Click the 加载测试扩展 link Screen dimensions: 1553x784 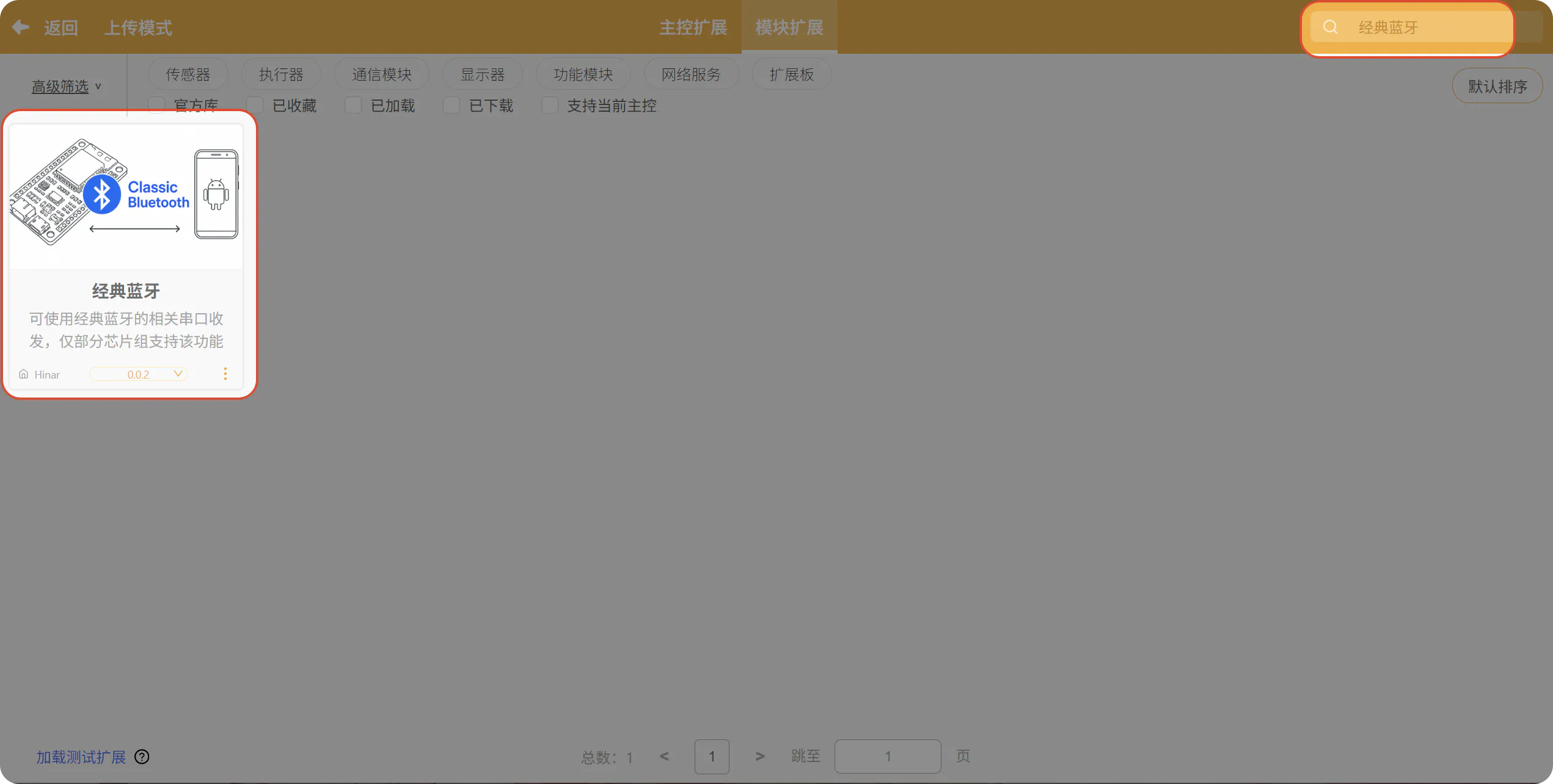point(81,757)
